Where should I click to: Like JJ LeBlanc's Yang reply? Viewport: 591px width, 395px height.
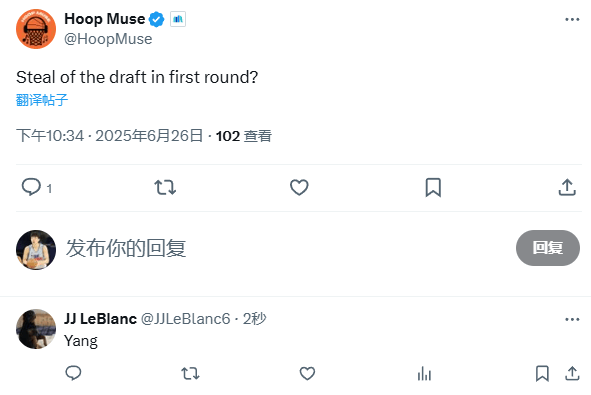[307, 374]
